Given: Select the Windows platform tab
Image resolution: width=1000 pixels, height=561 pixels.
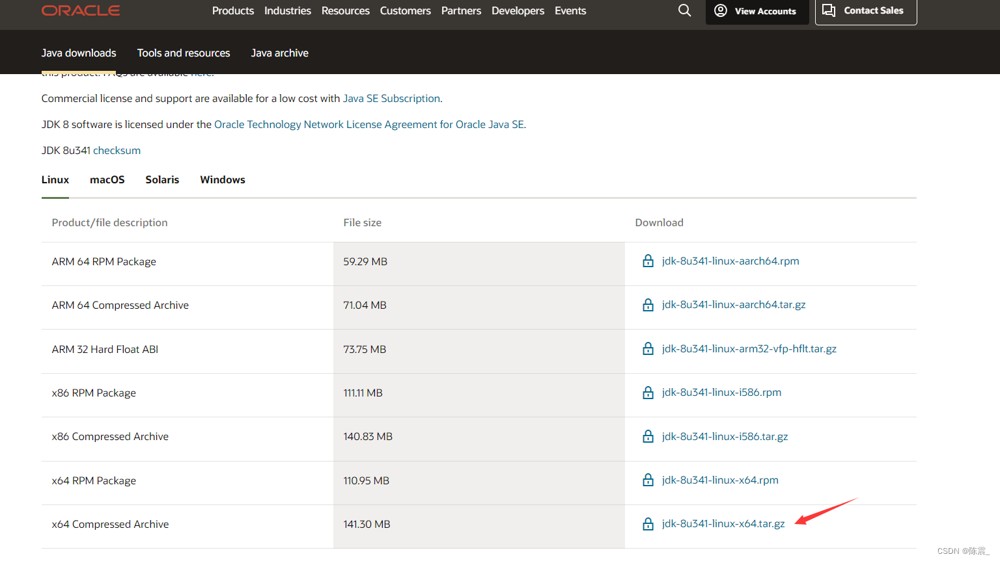Looking at the screenshot, I should pos(223,180).
